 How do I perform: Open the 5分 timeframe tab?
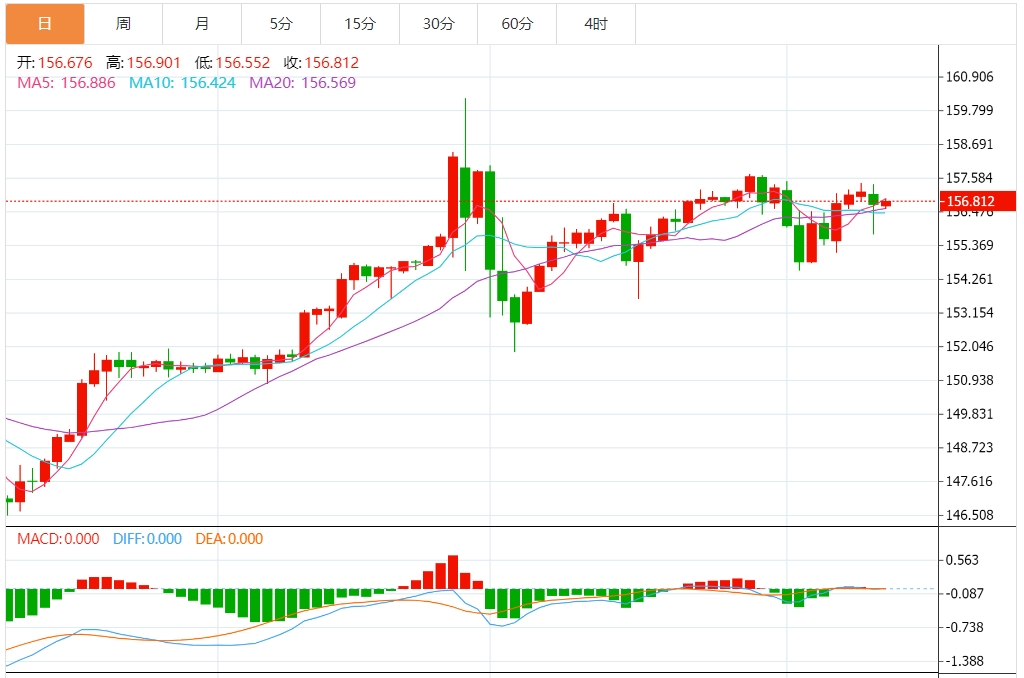point(281,24)
